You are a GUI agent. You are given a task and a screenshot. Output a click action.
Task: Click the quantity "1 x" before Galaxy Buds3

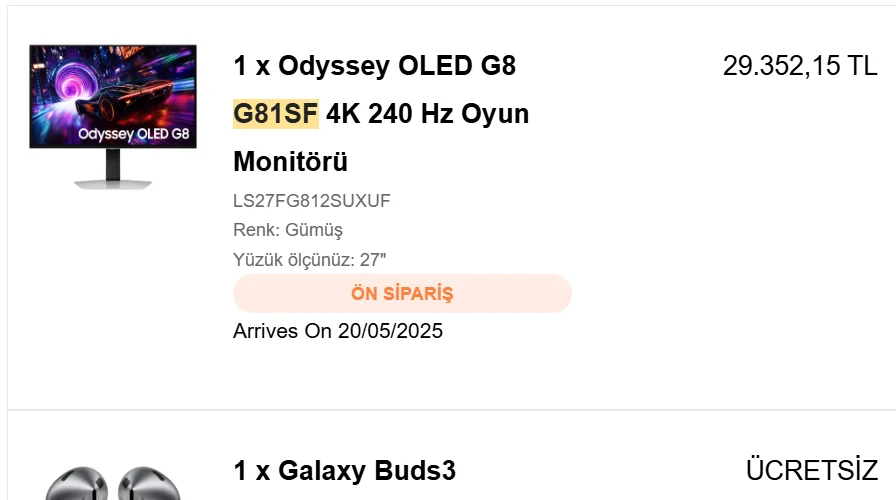(x=251, y=471)
